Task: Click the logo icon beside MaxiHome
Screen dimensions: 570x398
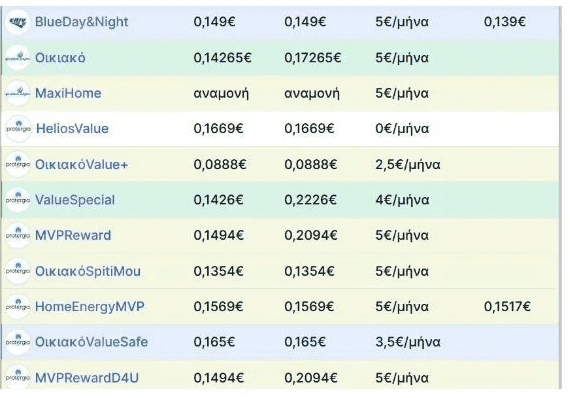Action: click(17, 93)
